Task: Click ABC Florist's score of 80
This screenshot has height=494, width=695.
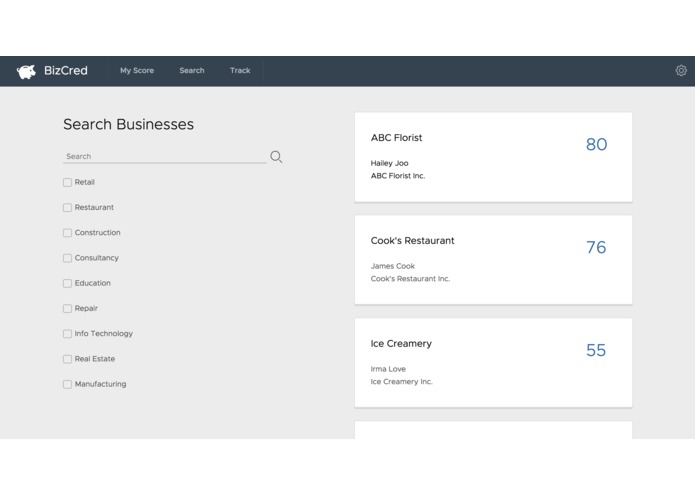Action: [596, 144]
